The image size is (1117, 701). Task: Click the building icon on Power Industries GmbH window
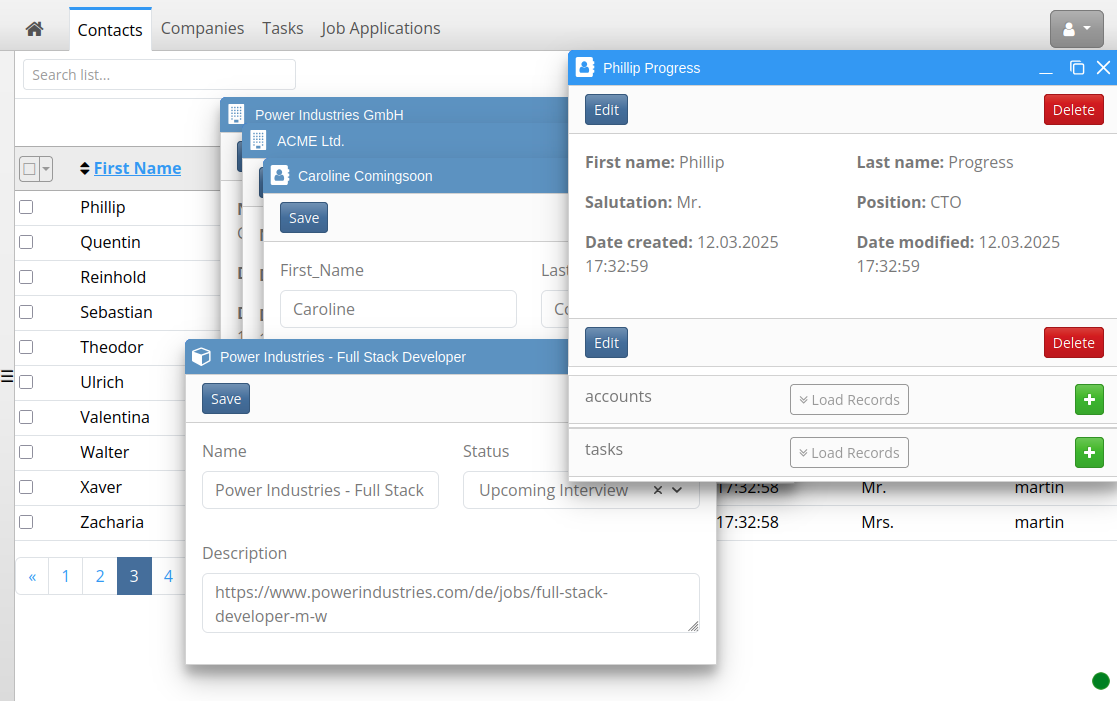tap(236, 114)
